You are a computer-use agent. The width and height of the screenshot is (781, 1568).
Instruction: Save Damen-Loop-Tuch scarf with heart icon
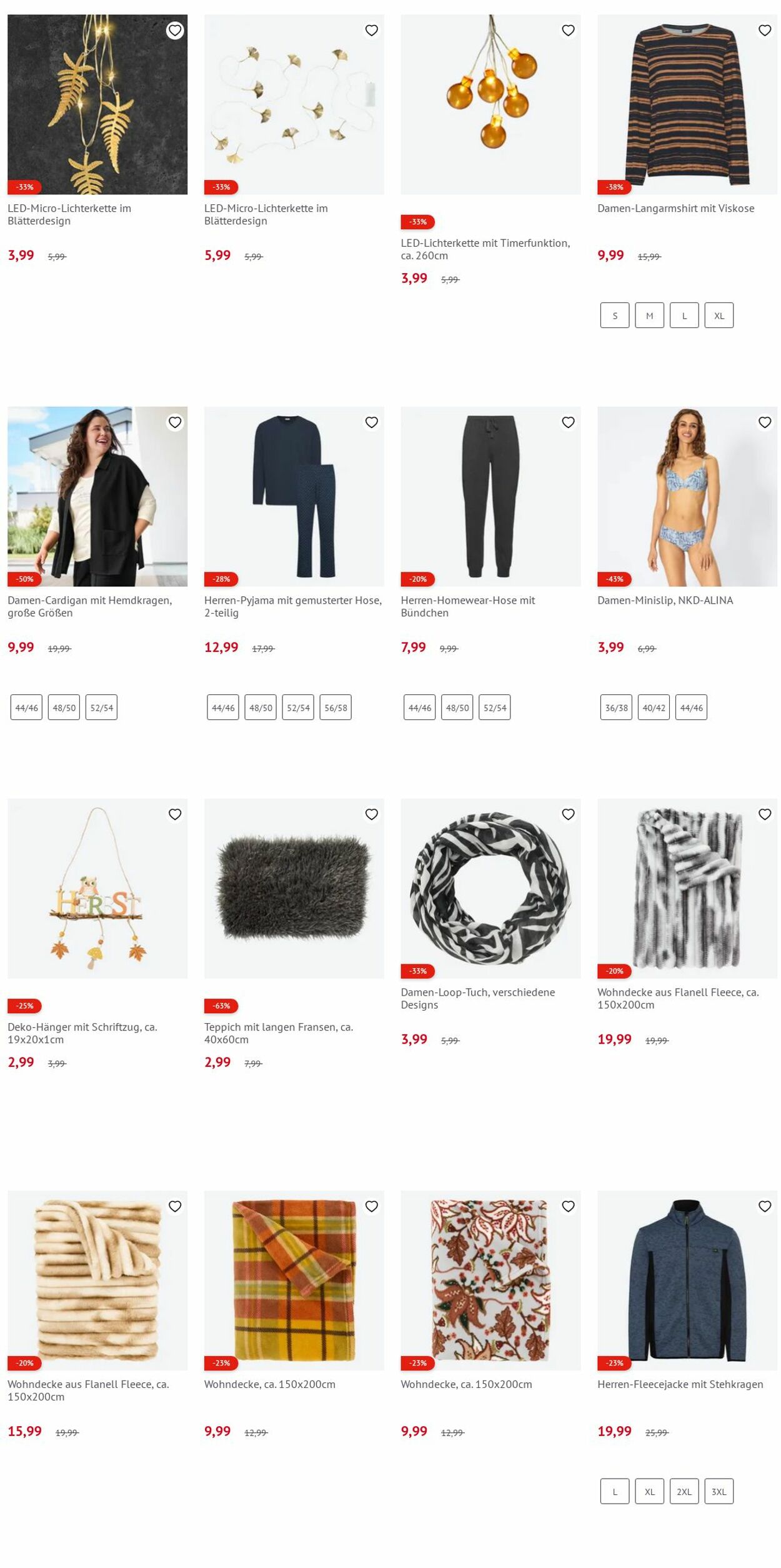pyautogui.click(x=568, y=814)
